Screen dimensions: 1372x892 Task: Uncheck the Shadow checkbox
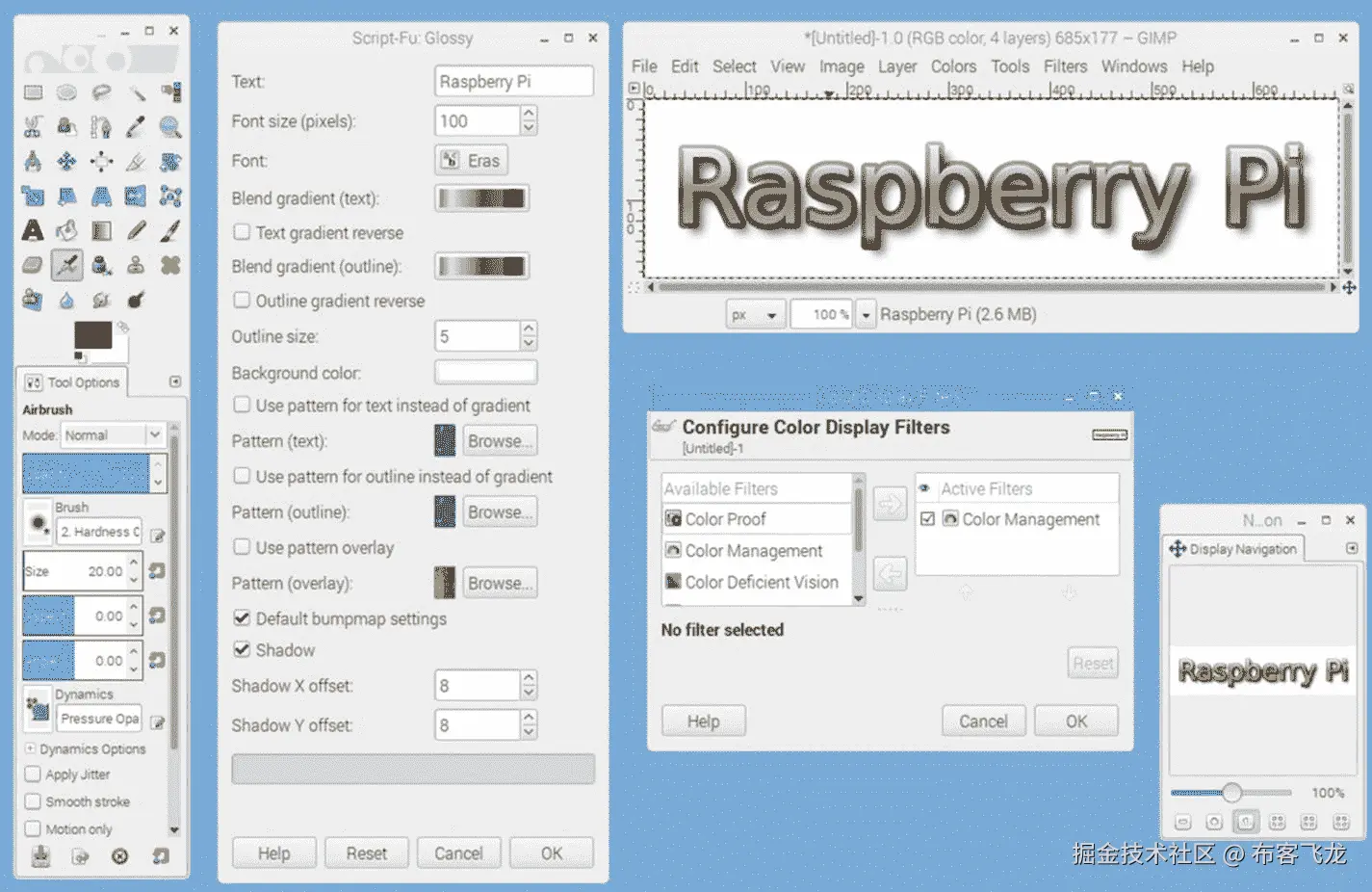[x=242, y=650]
